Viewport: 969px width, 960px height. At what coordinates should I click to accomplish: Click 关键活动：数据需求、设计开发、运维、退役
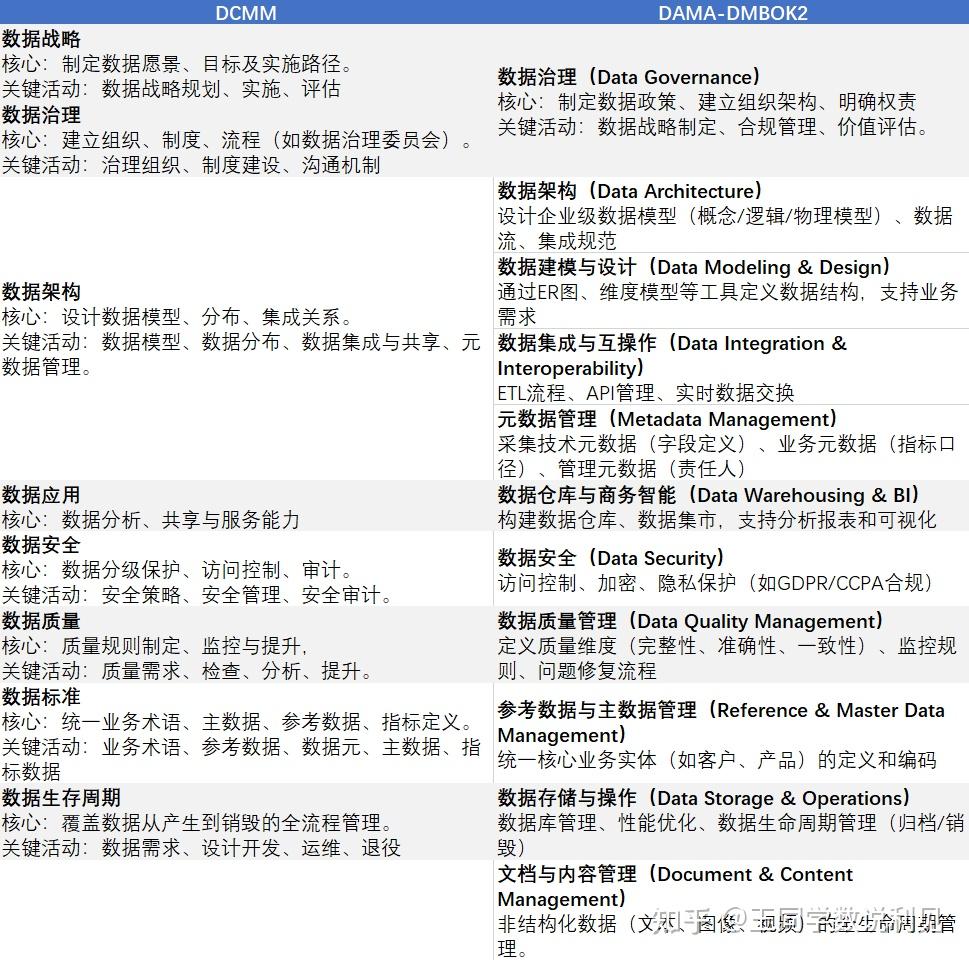[x=201, y=848]
